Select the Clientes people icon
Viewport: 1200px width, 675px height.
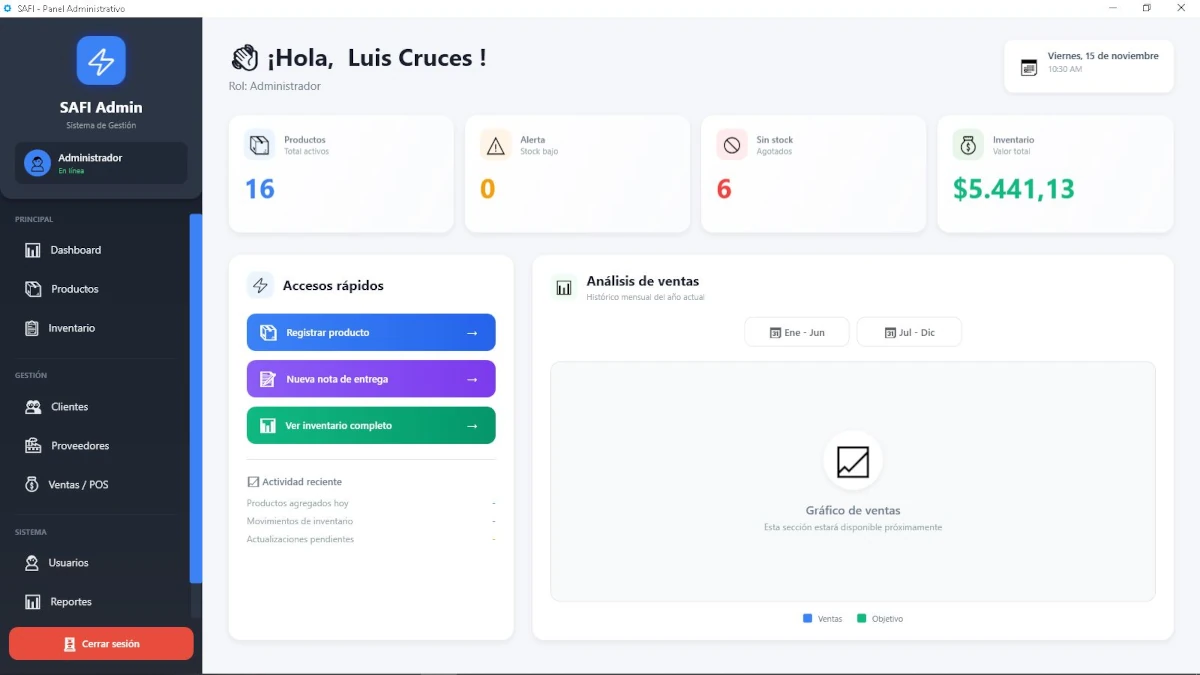(x=33, y=407)
